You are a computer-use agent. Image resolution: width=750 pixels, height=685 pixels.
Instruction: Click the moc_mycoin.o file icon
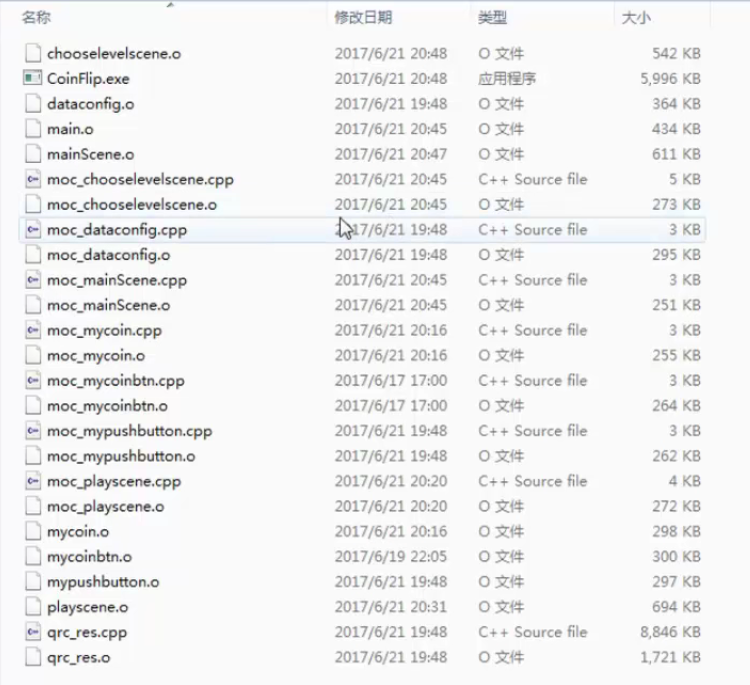coord(33,355)
